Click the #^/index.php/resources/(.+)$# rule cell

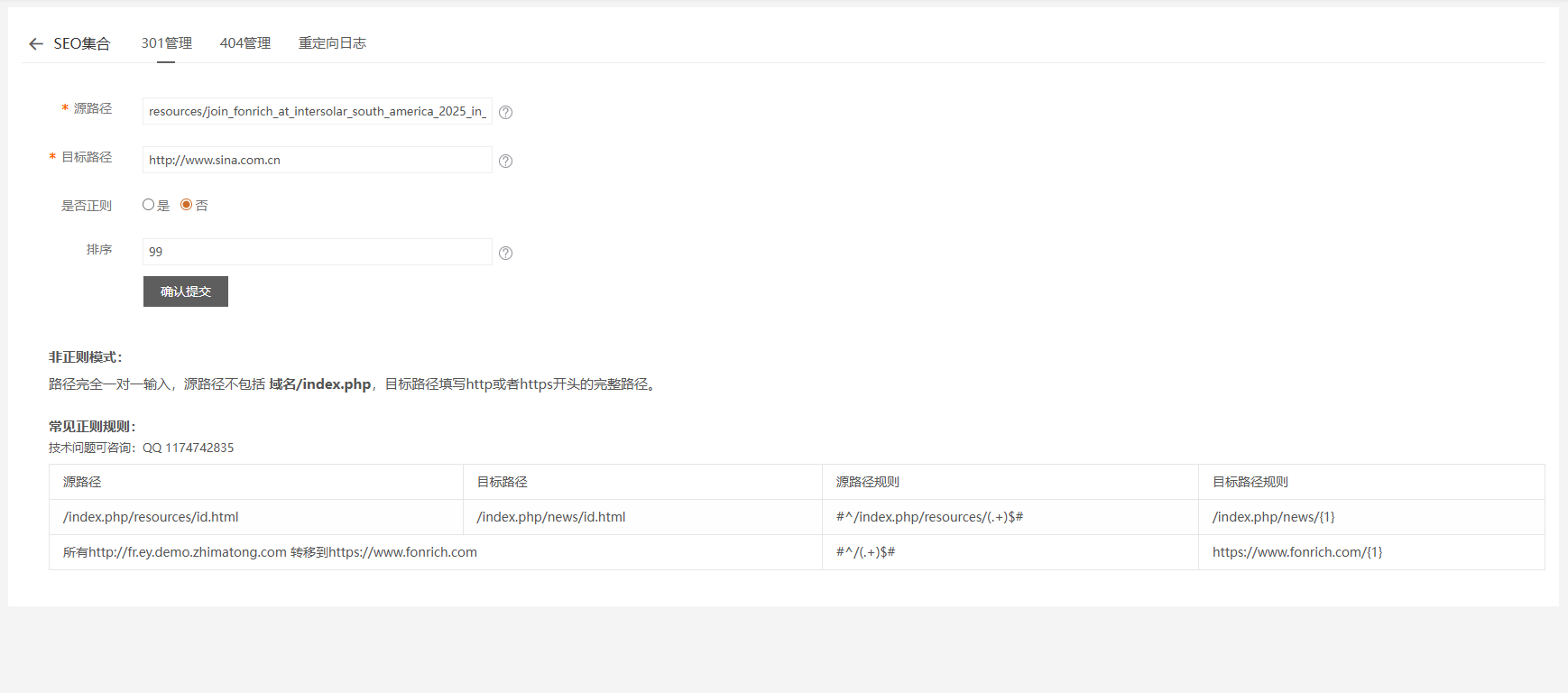click(929, 517)
